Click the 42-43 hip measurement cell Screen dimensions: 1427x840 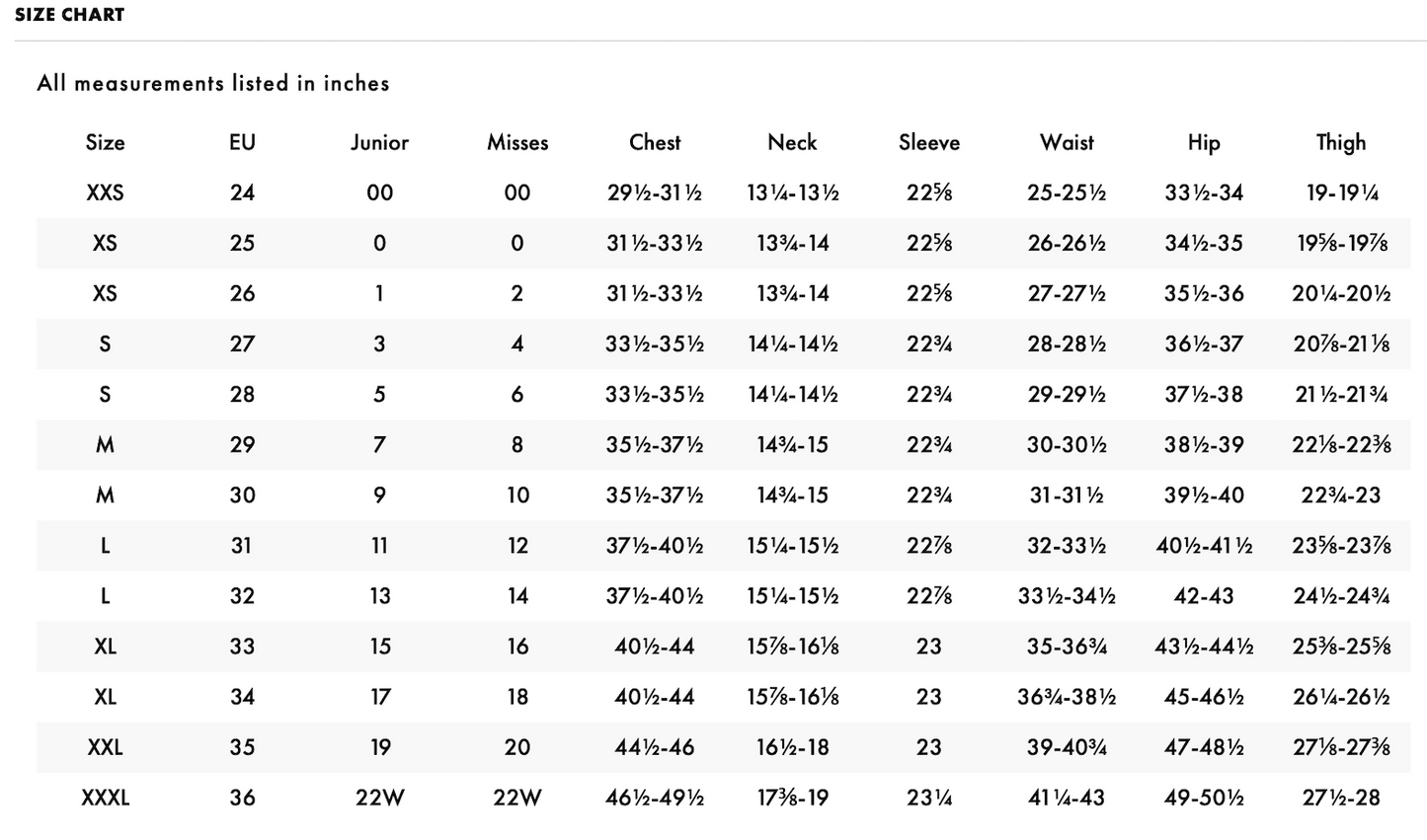click(1204, 596)
